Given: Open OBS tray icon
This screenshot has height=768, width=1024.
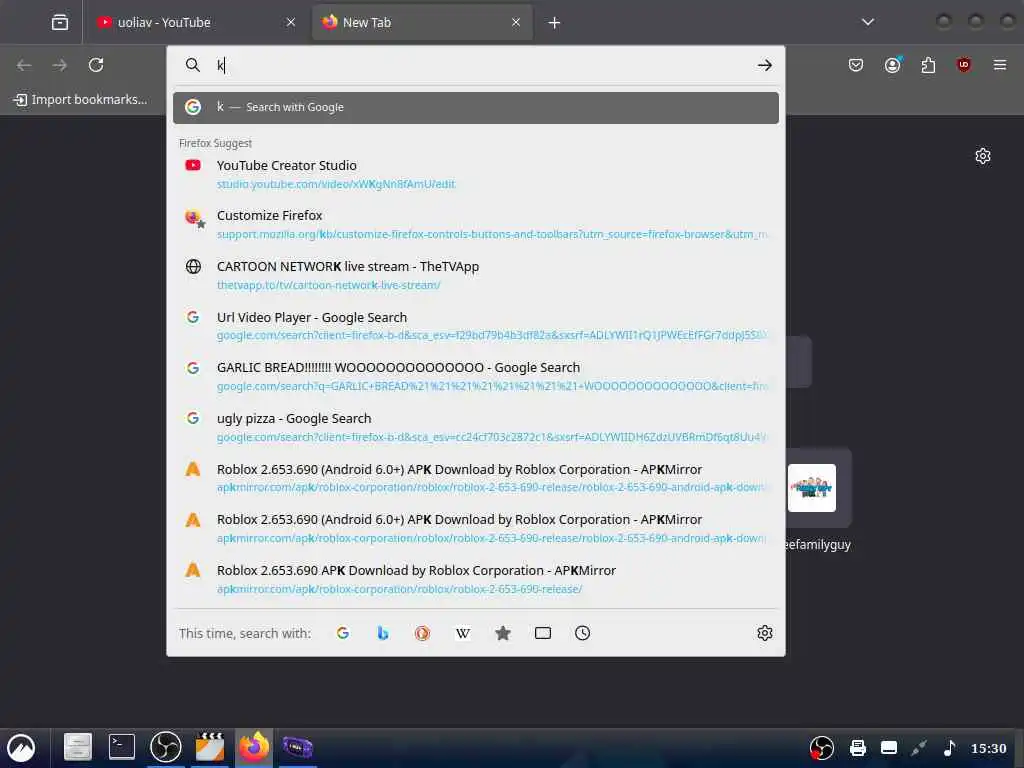Looking at the screenshot, I should (822, 748).
